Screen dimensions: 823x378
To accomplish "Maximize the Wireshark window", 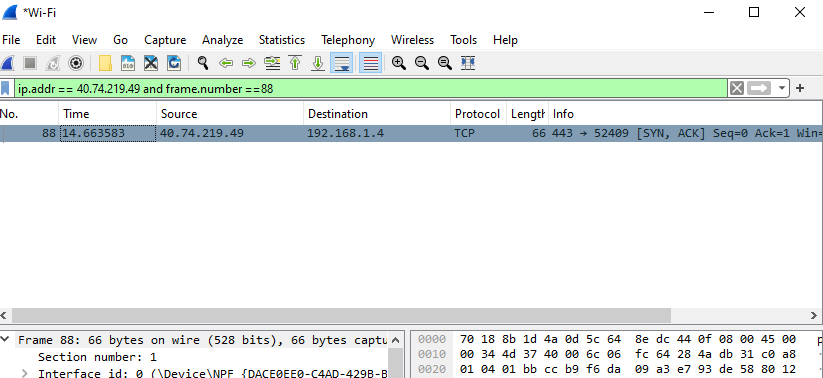I will pos(754,12).
